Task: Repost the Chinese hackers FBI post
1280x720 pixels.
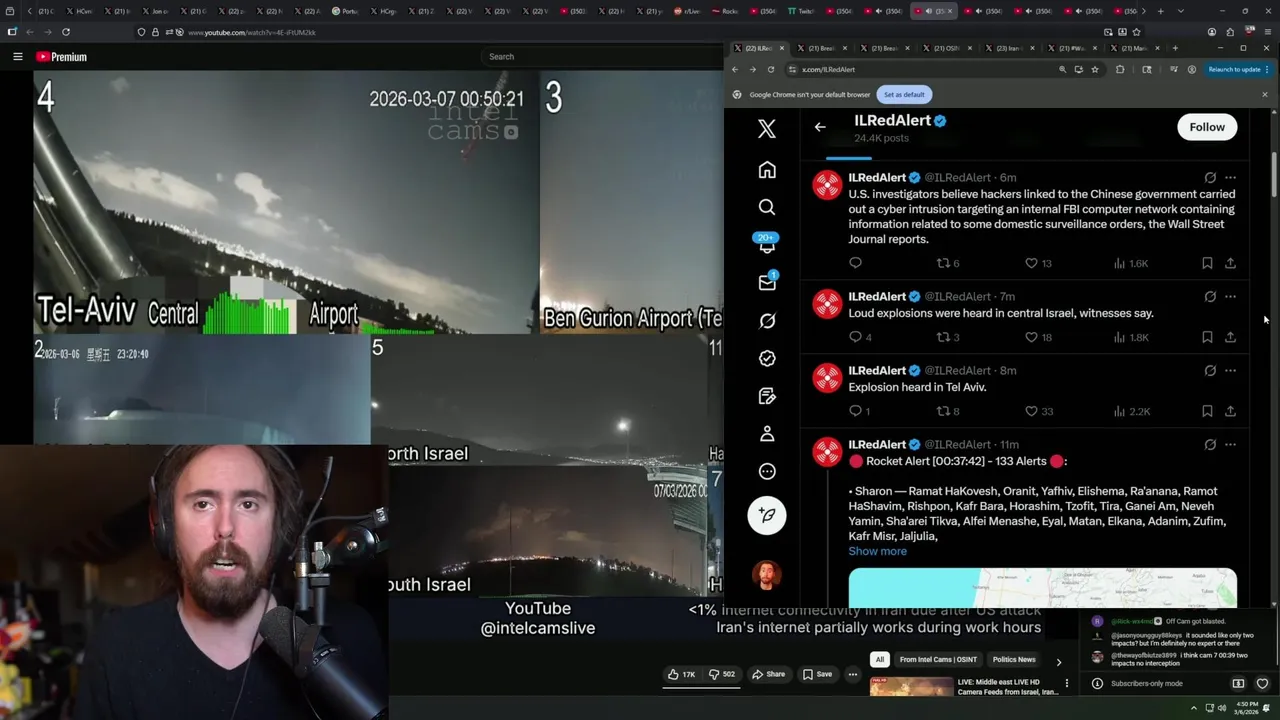Action: click(x=947, y=263)
